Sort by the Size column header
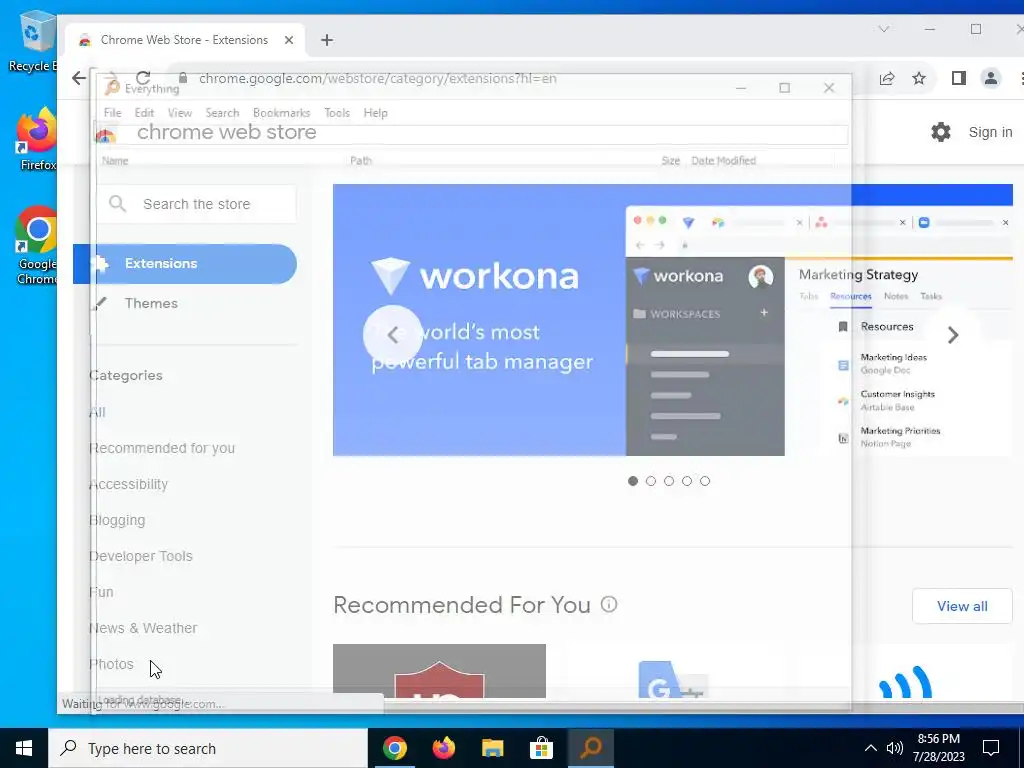 pyautogui.click(x=671, y=161)
